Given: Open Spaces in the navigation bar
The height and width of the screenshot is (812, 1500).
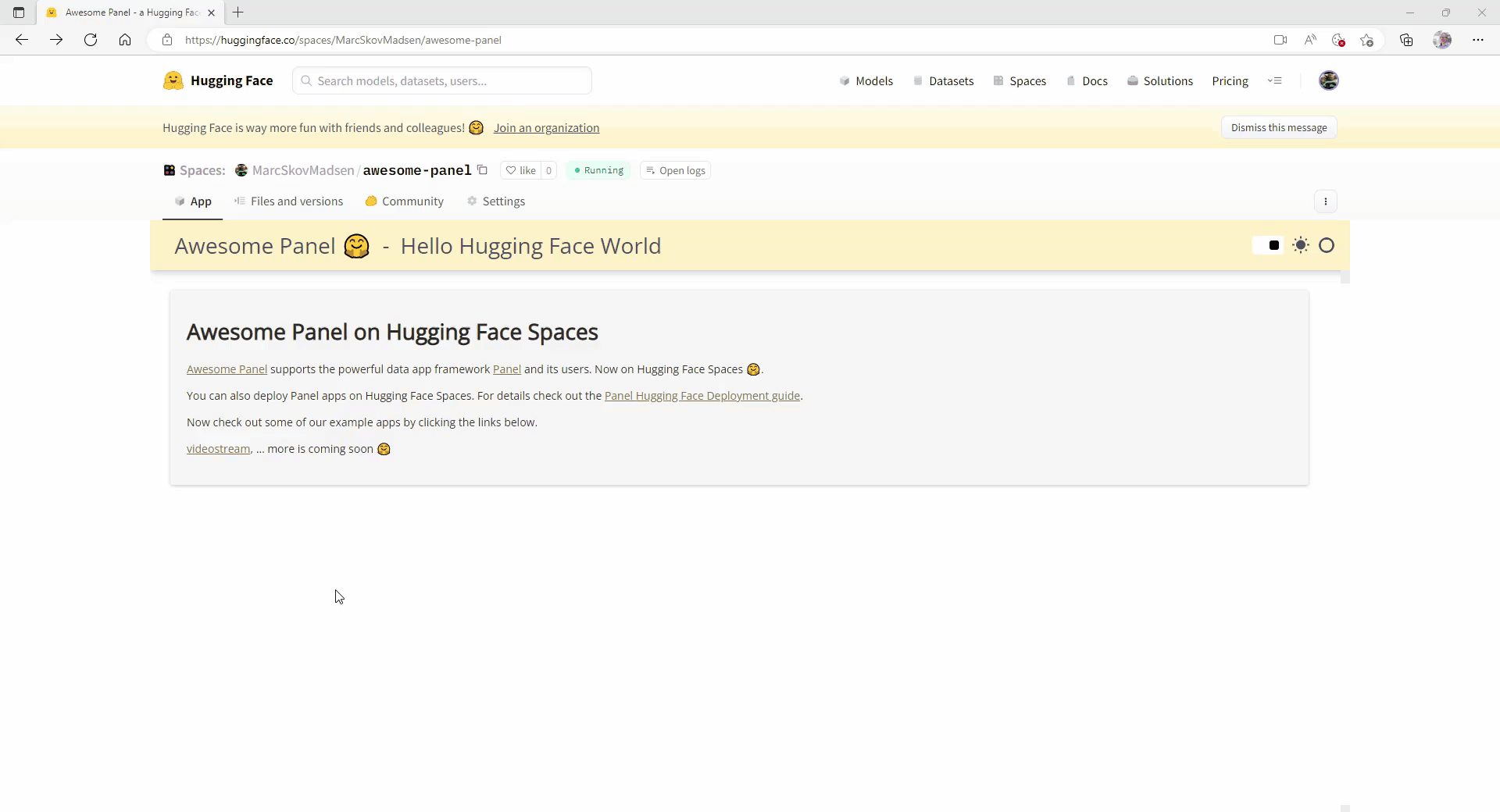Looking at the screenshot, I should click(1020, 81).
